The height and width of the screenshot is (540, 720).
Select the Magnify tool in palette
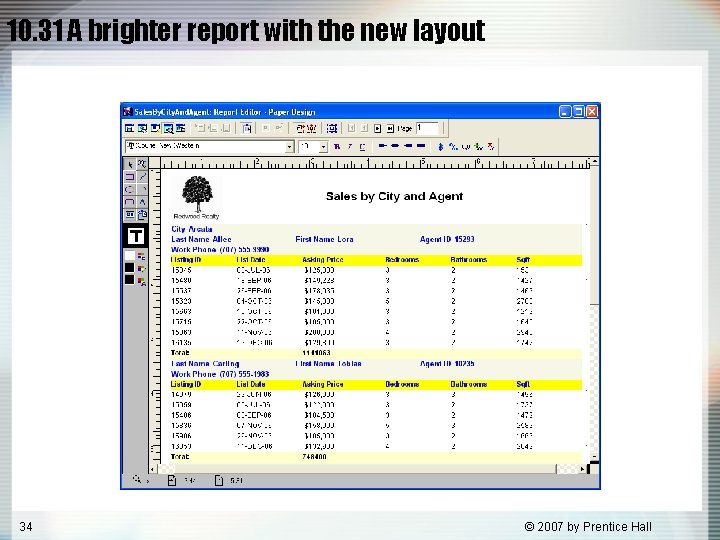coord(142,164)
